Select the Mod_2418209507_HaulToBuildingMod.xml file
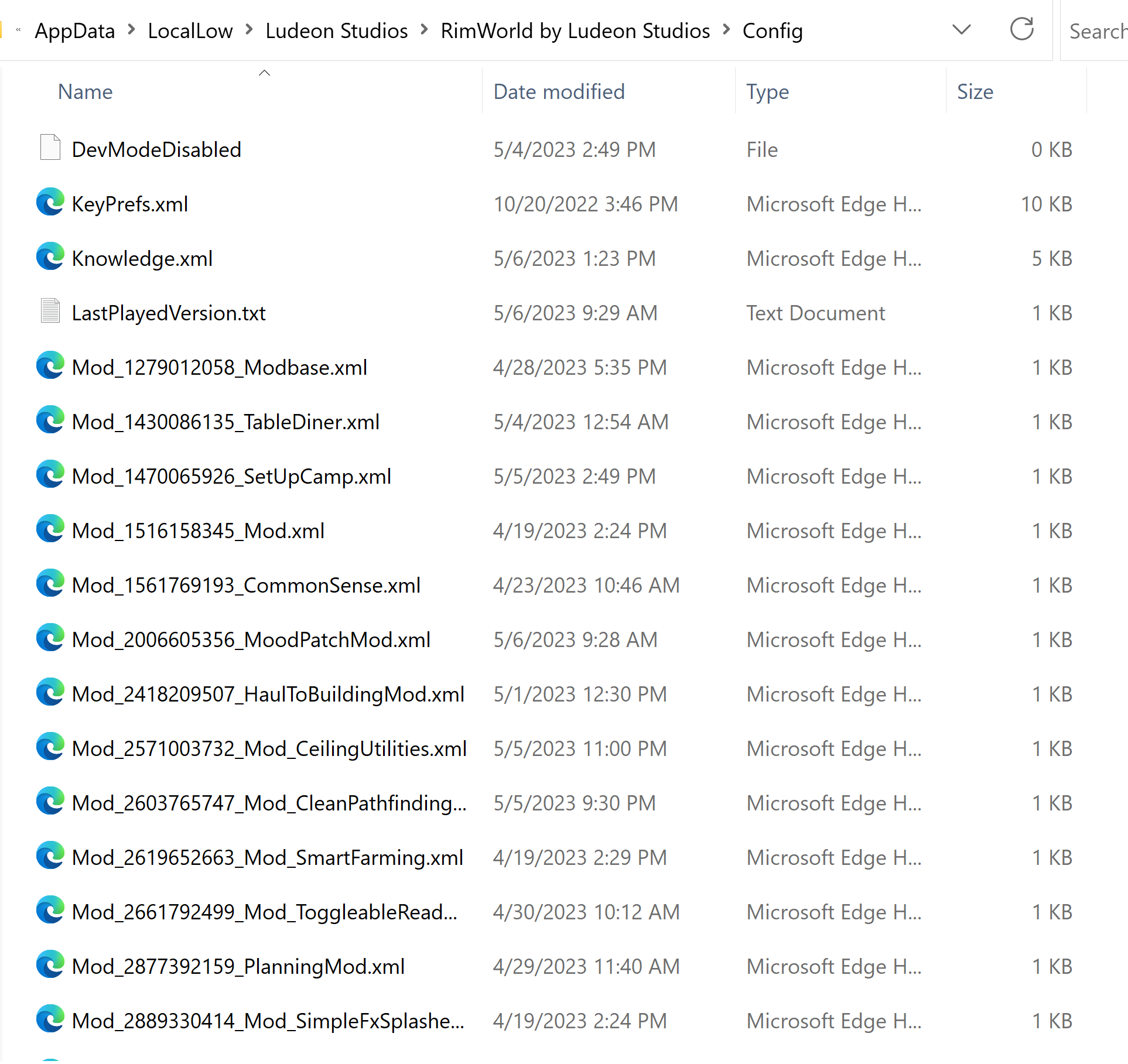1128x1064 pixels. [268, 694]
